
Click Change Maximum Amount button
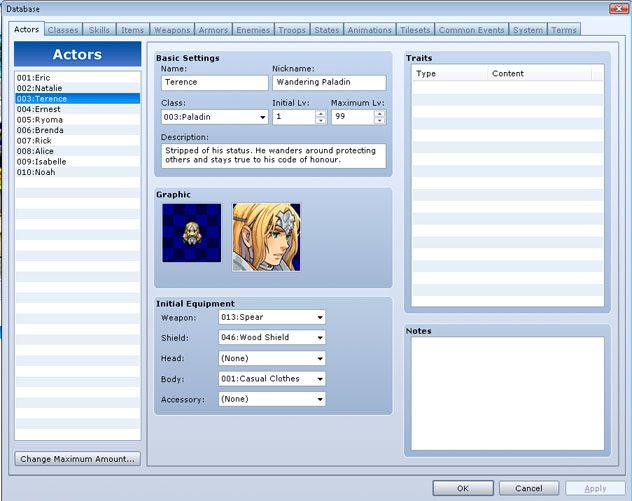click(77, 459)
